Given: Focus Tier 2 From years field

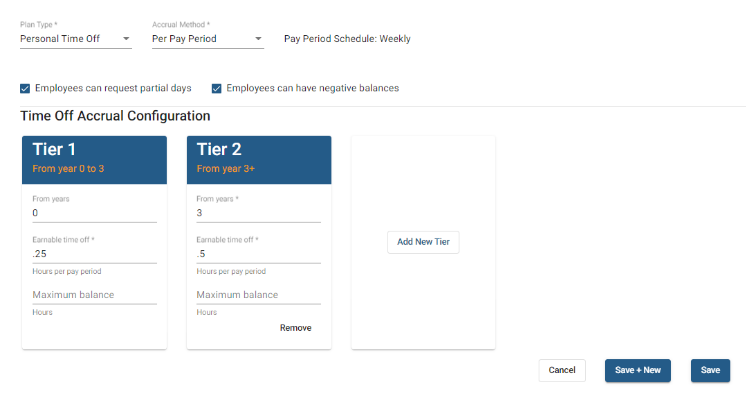Looking at the screenshot, I should pyautogui.click(x=258, y=213).
